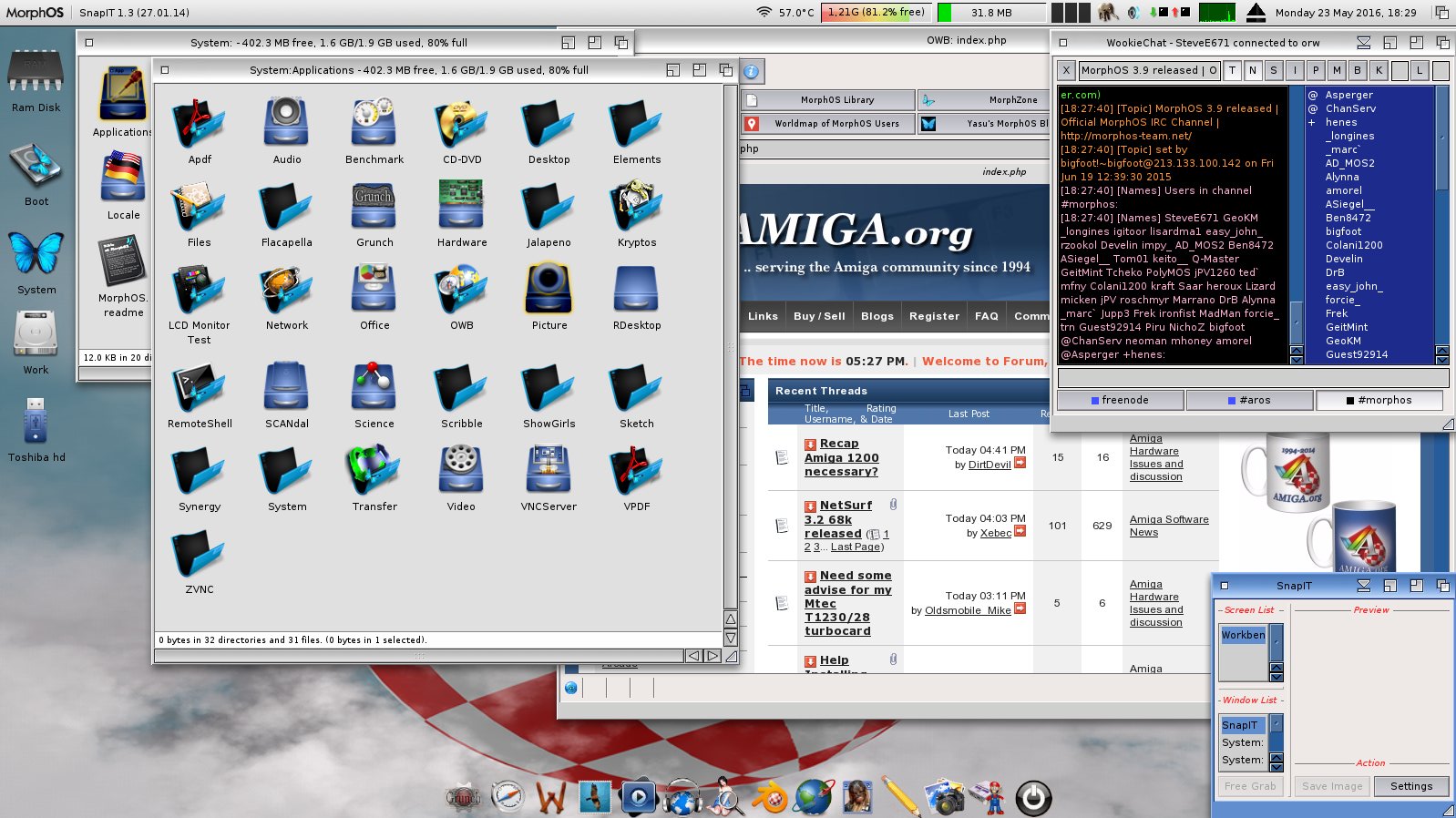Open the RDesktop icon
Image resolution: width=1456 pixels, height=818 pixels.
coord(636,289)
